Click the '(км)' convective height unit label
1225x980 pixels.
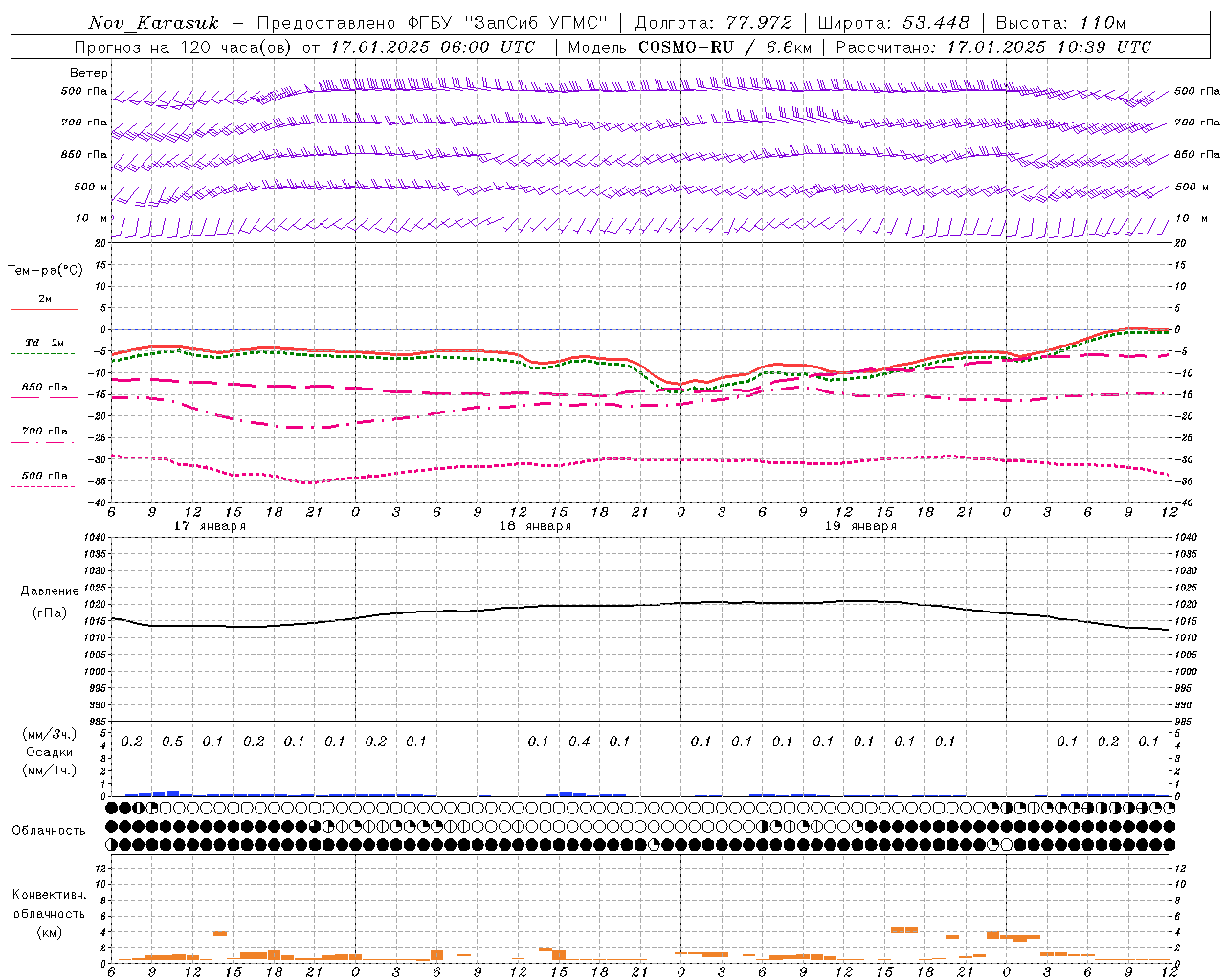tap(49, 932)
